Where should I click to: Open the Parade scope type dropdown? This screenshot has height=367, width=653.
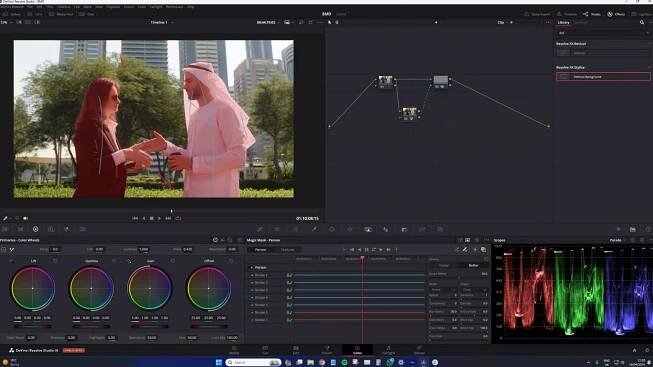(x=618, y=240)
